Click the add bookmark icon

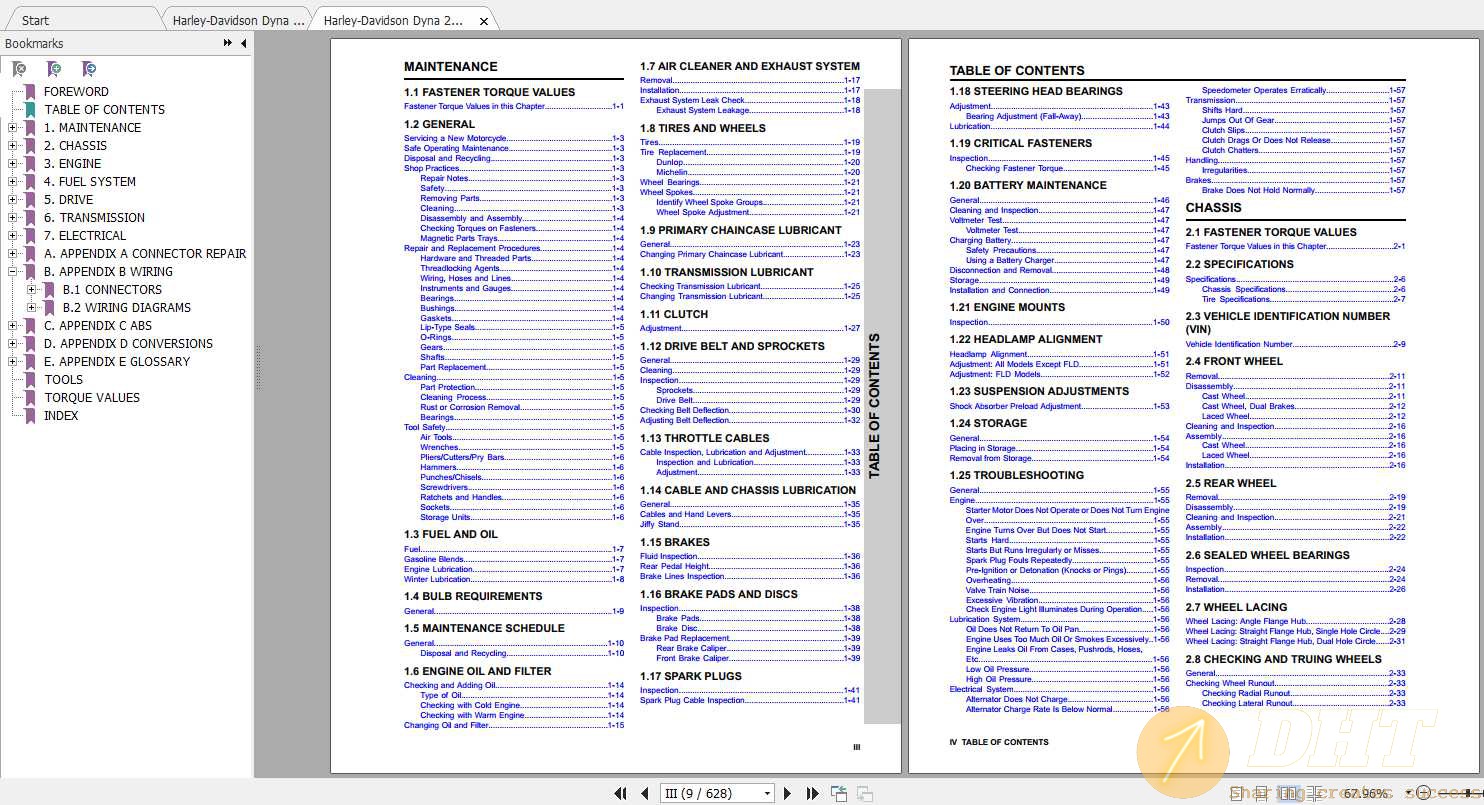pyautogui.click(x=54, y=69)
